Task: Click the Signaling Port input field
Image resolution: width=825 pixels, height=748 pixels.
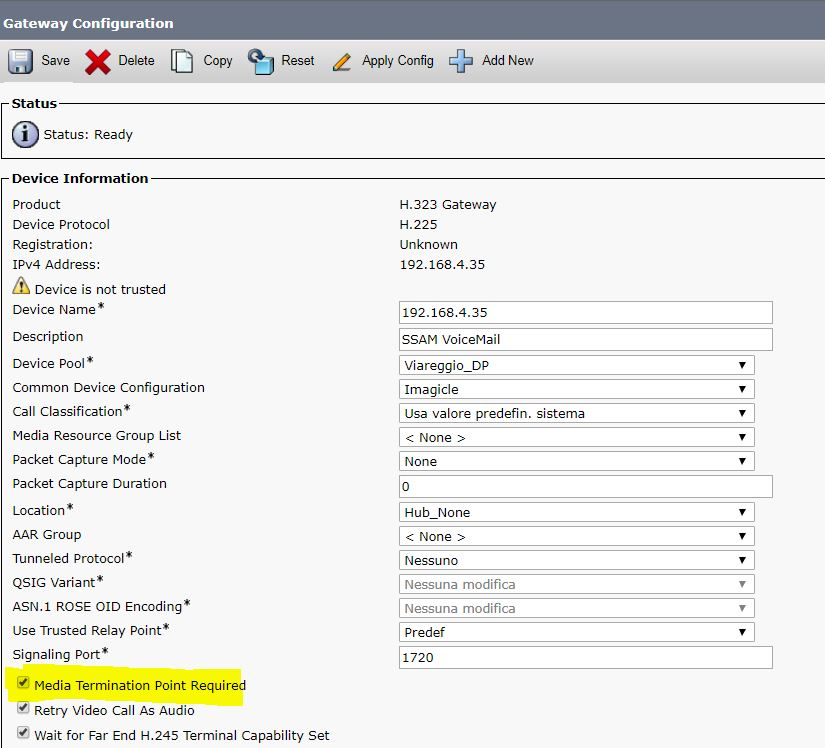Action: tap(586, 657)
